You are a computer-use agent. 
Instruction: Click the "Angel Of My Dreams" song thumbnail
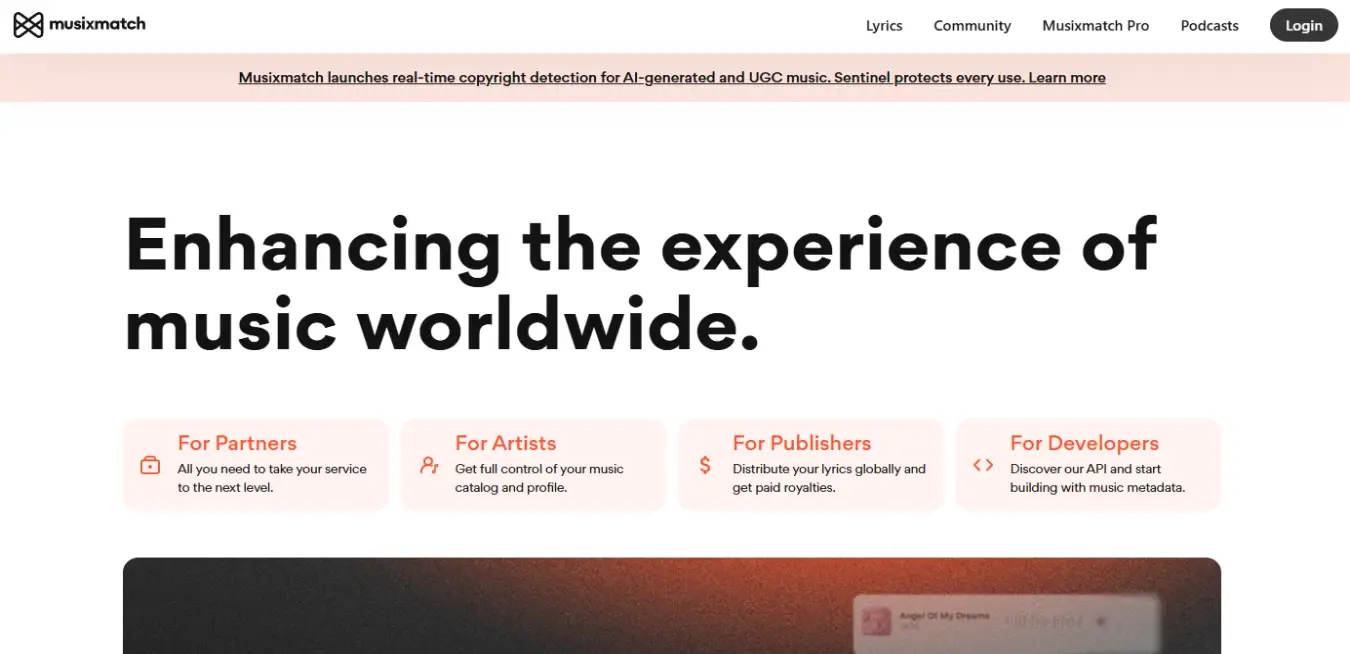(x=877, y=622)
